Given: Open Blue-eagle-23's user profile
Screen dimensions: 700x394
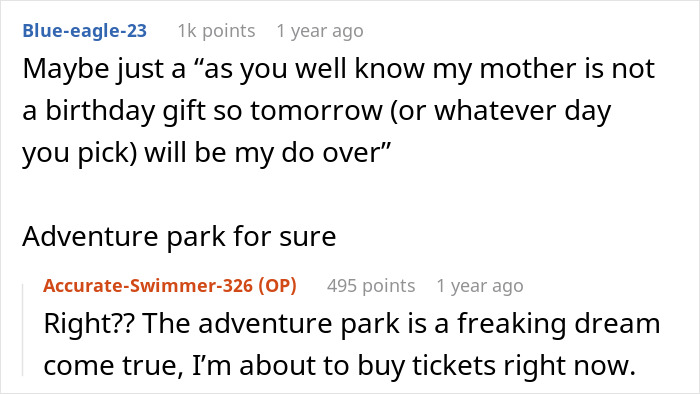Looking at the screenshot, I should click(84, 31).
